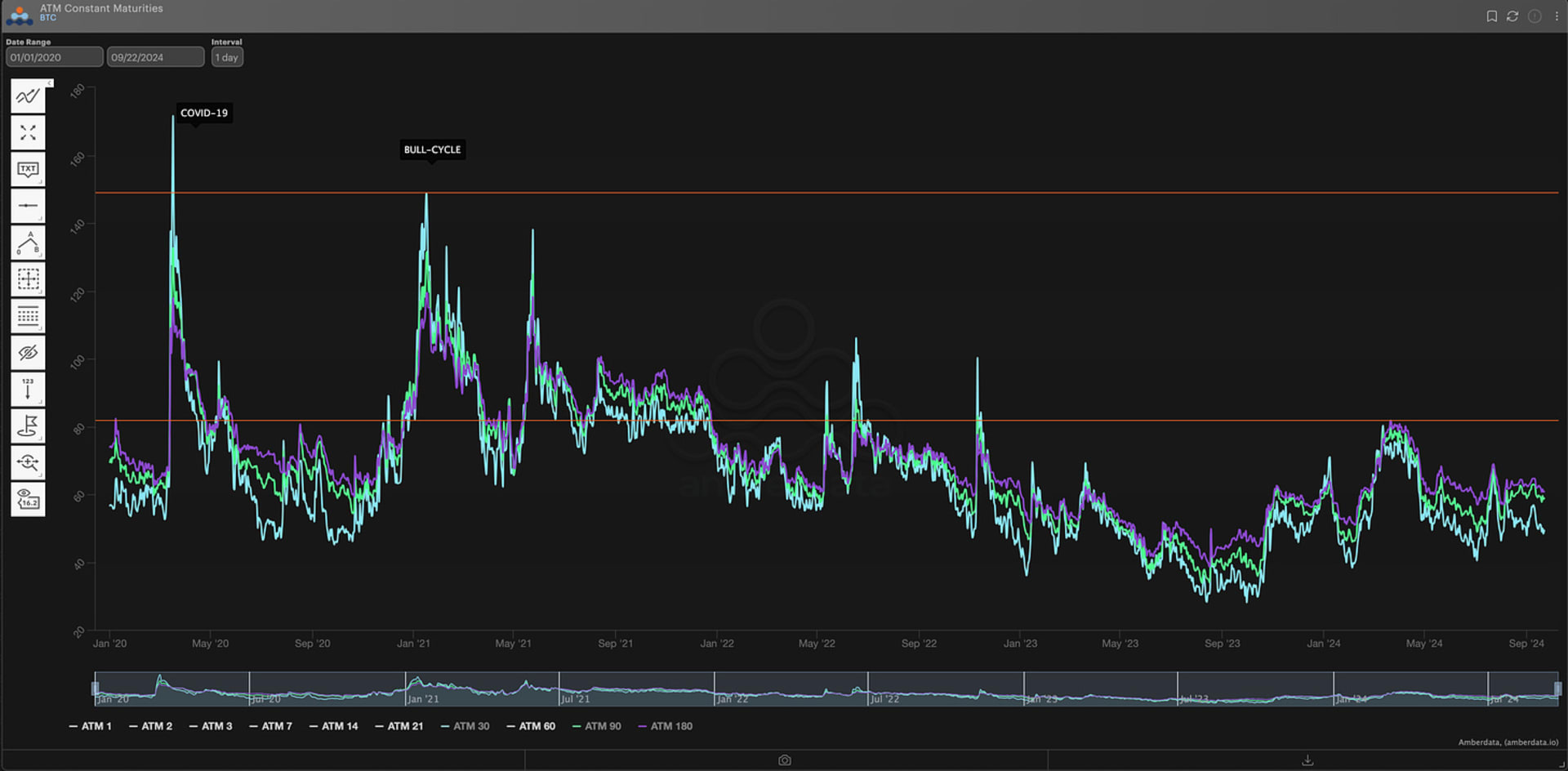Click the left range slider handle
This screenshot has width=1568, height=771.
tap(96, 689)
